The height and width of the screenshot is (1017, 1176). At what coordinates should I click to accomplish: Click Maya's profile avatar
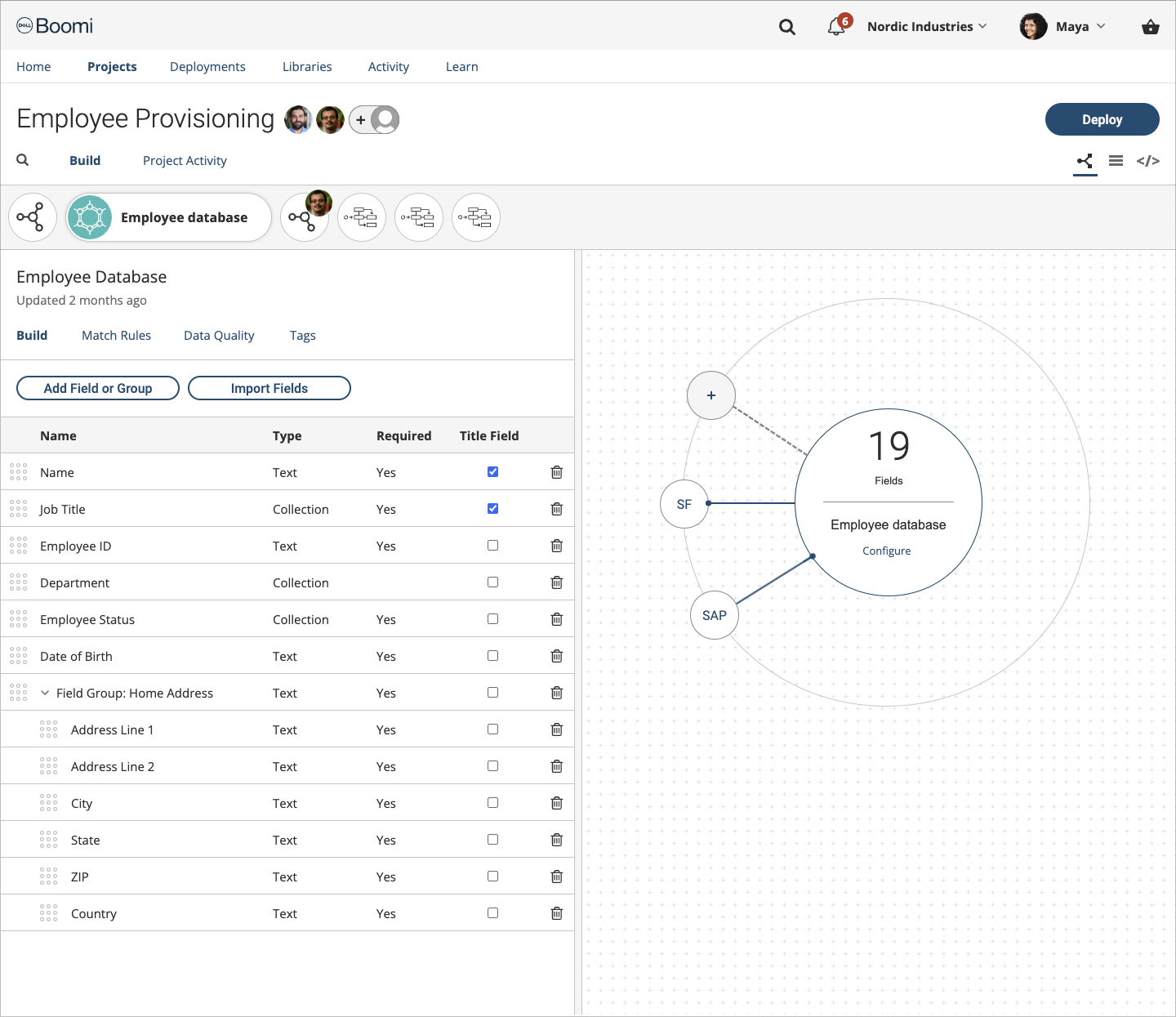coord(1033,26)
